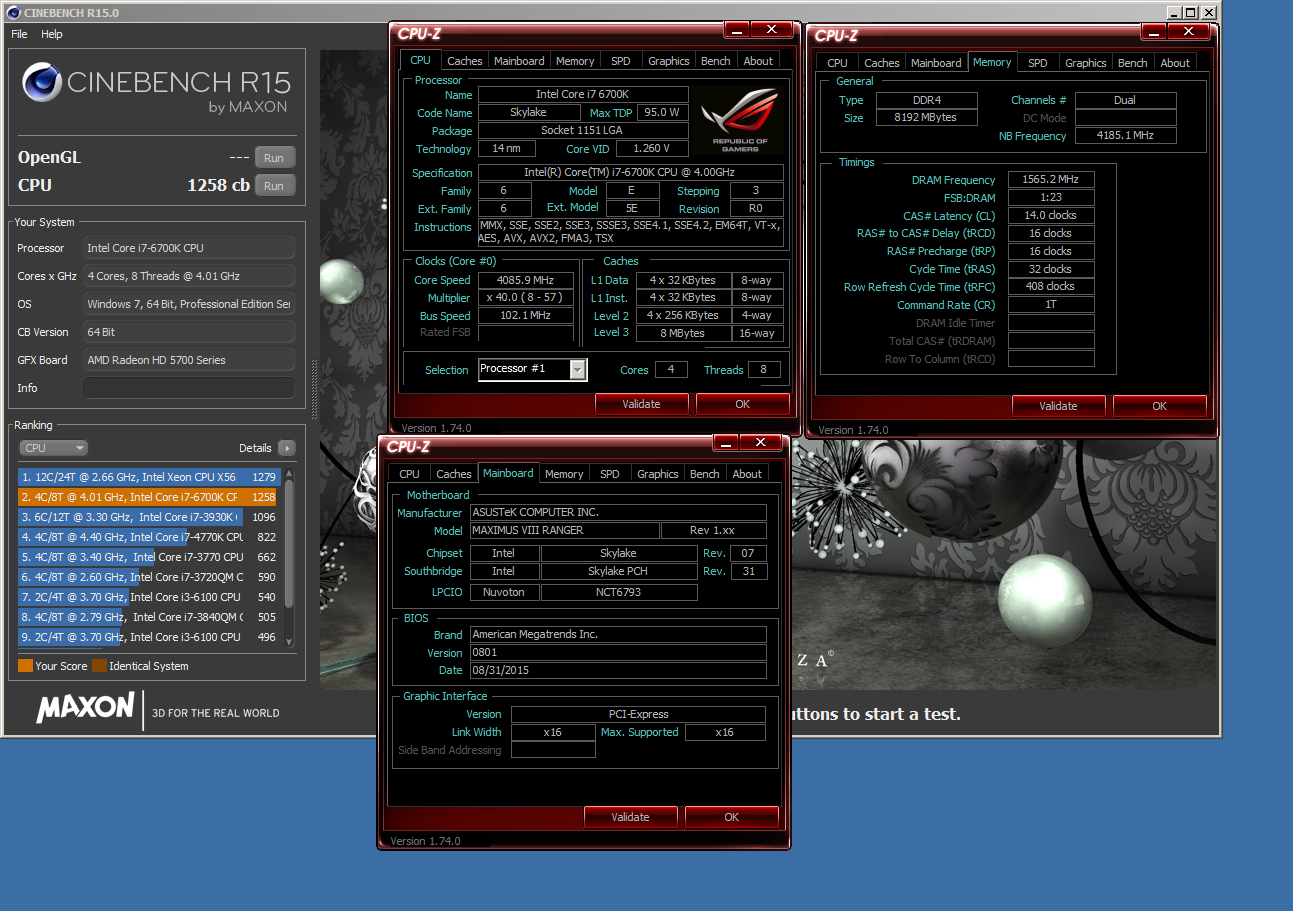1293x911 pixels.
Task: Click OK in CPU-Z CPU window
Action: pos(743,404)
